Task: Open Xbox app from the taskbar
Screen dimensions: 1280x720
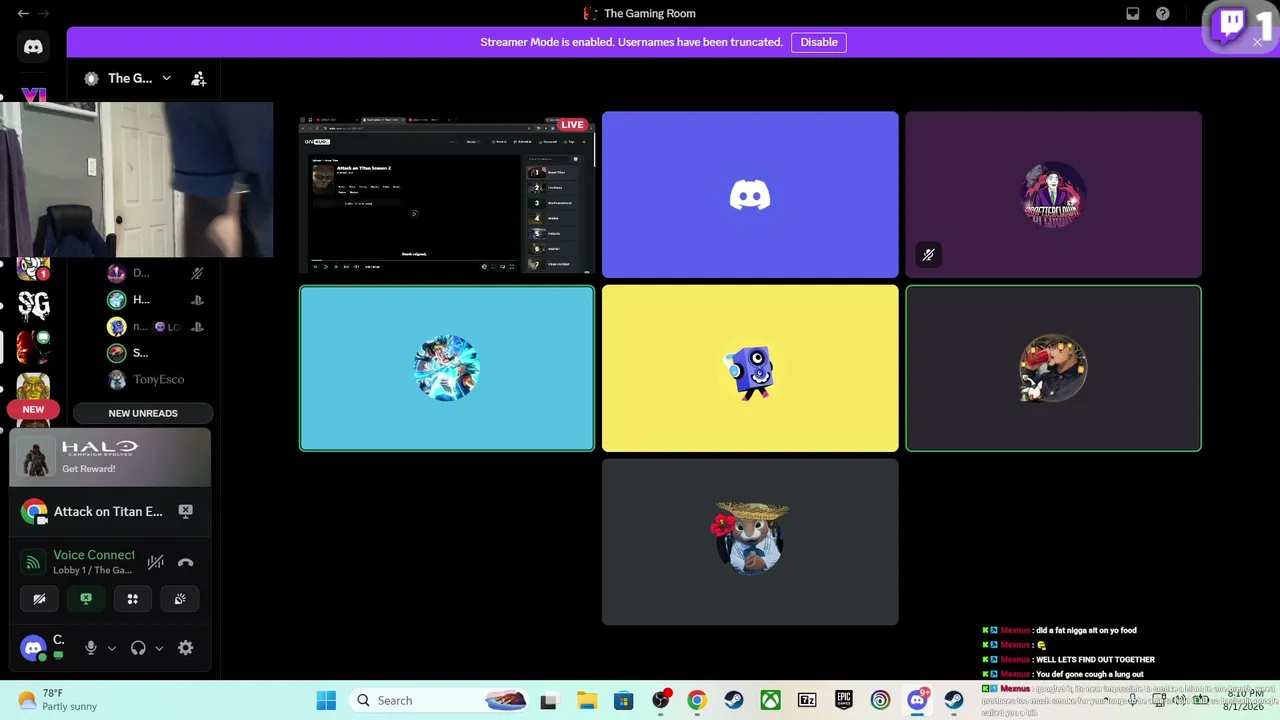Action: coord(770,700)
